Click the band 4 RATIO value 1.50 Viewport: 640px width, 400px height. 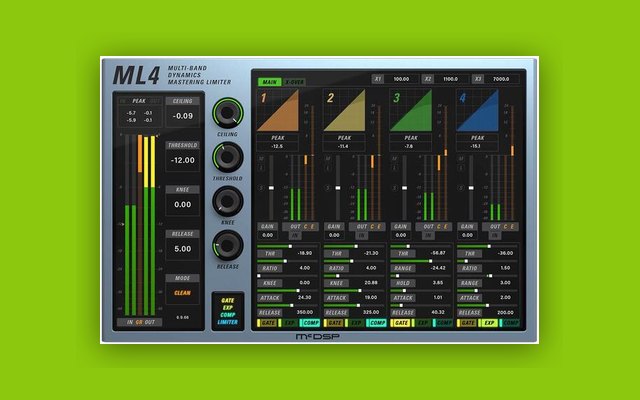(505, 268)
